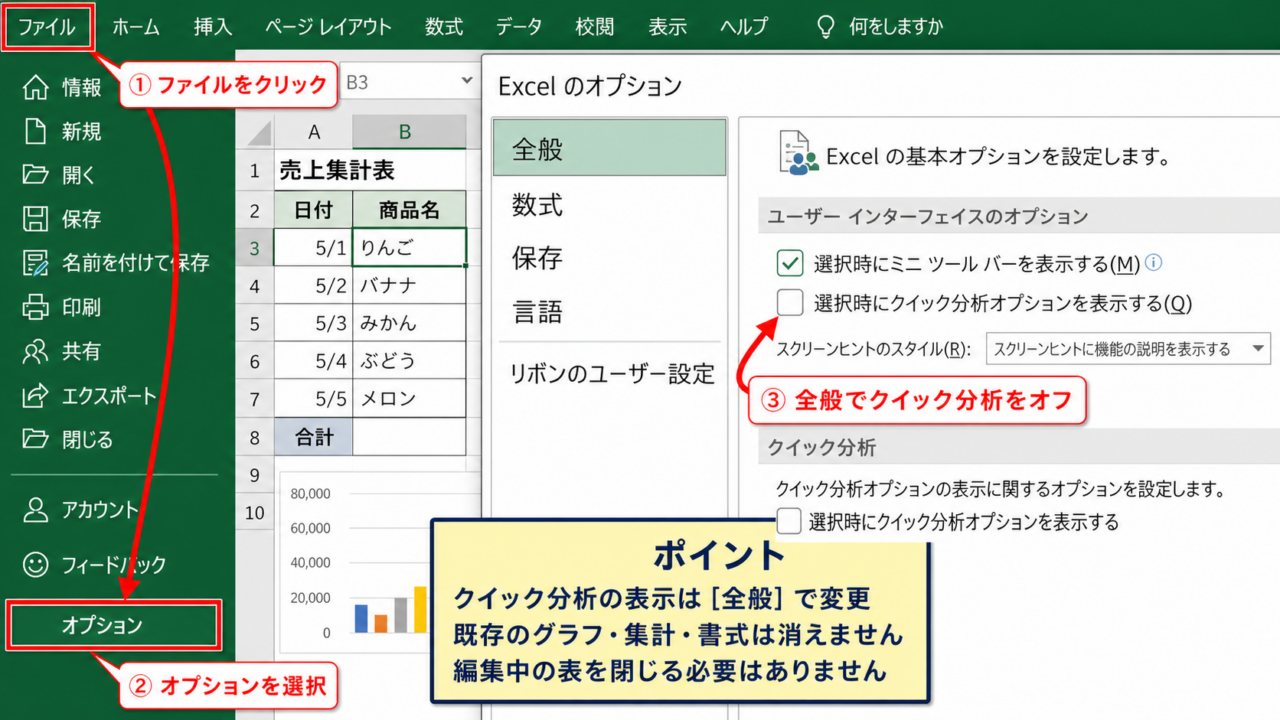Click the 情報 home icon in backstage menu
Viewport: 1280px width, 720px height.
pyautogui.click(x=35, y=88)
